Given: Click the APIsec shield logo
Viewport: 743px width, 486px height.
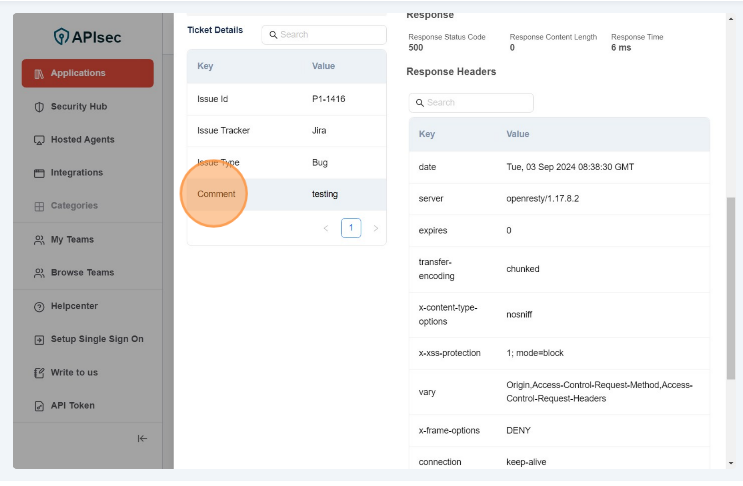Looking at the screenshot, I should pos(62,37).
